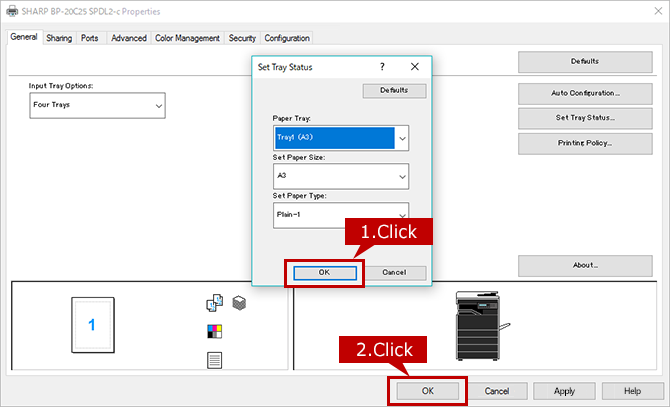Viewport: 670px width, 407px height.
Task: Click the Help button
Action: tap(632, 391)
